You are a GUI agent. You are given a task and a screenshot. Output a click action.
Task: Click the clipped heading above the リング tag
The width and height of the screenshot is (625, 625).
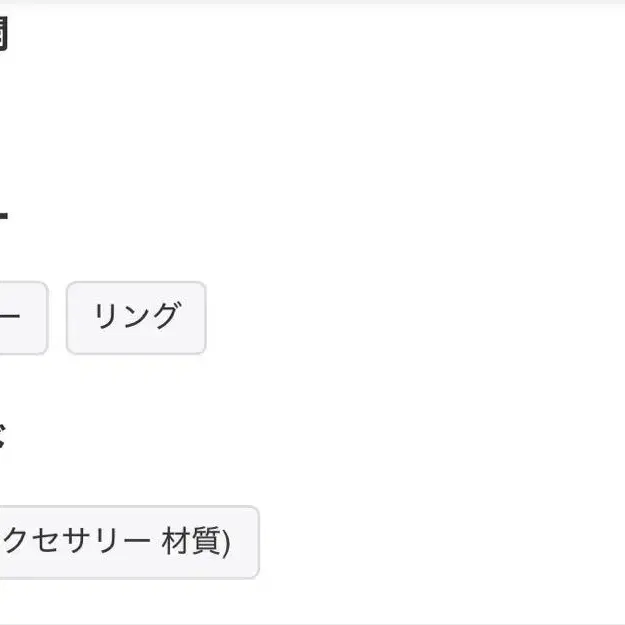[4, 213]
